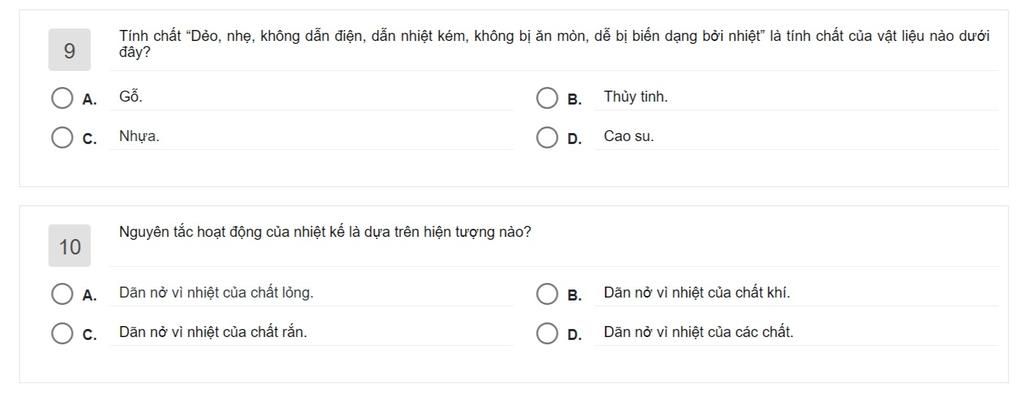This screenshot has width=1024, height=397.
Task: Select radio button A for question 9
Action: (x=62, y=99)
